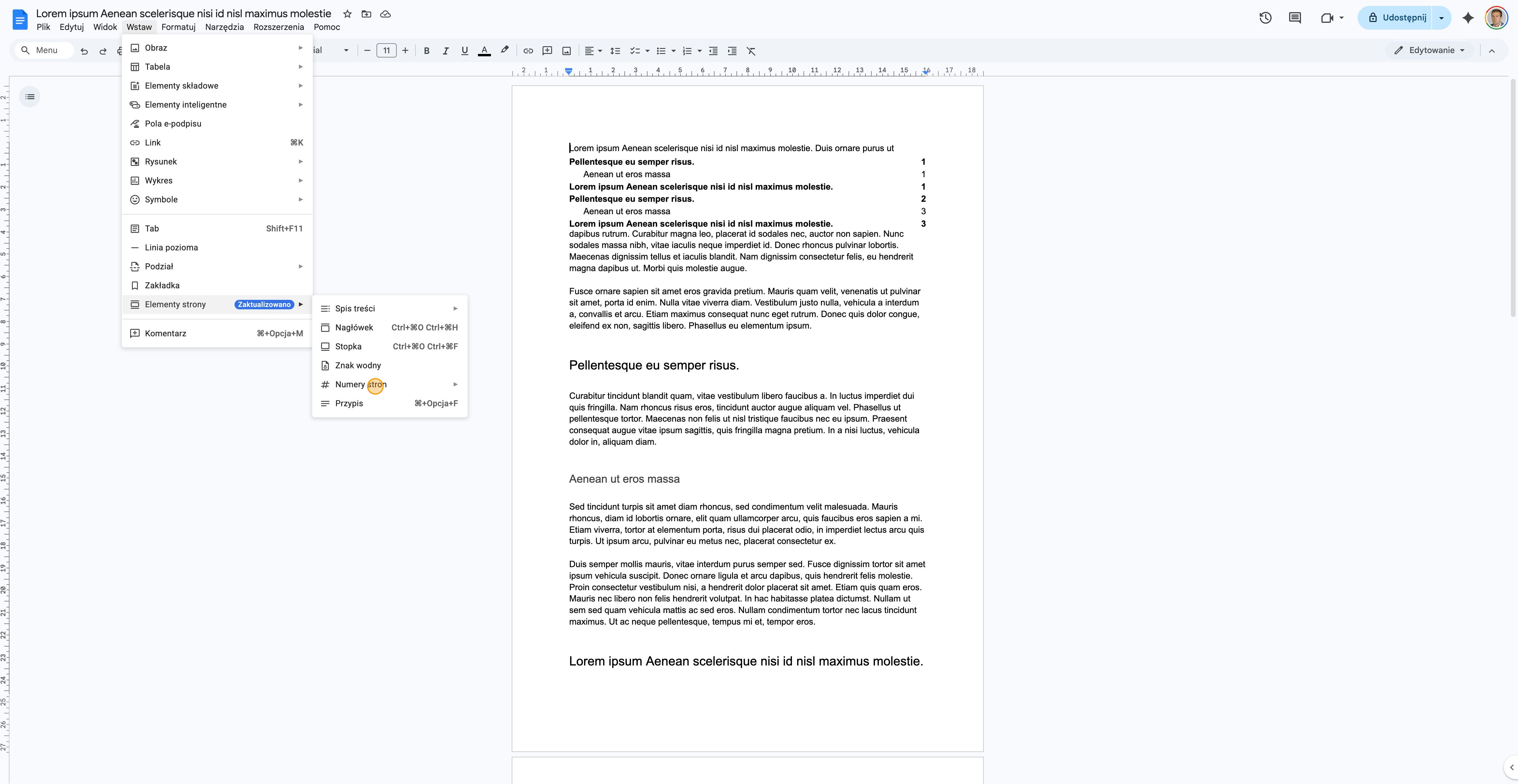Click the increase indent icon

pos(732,51)
